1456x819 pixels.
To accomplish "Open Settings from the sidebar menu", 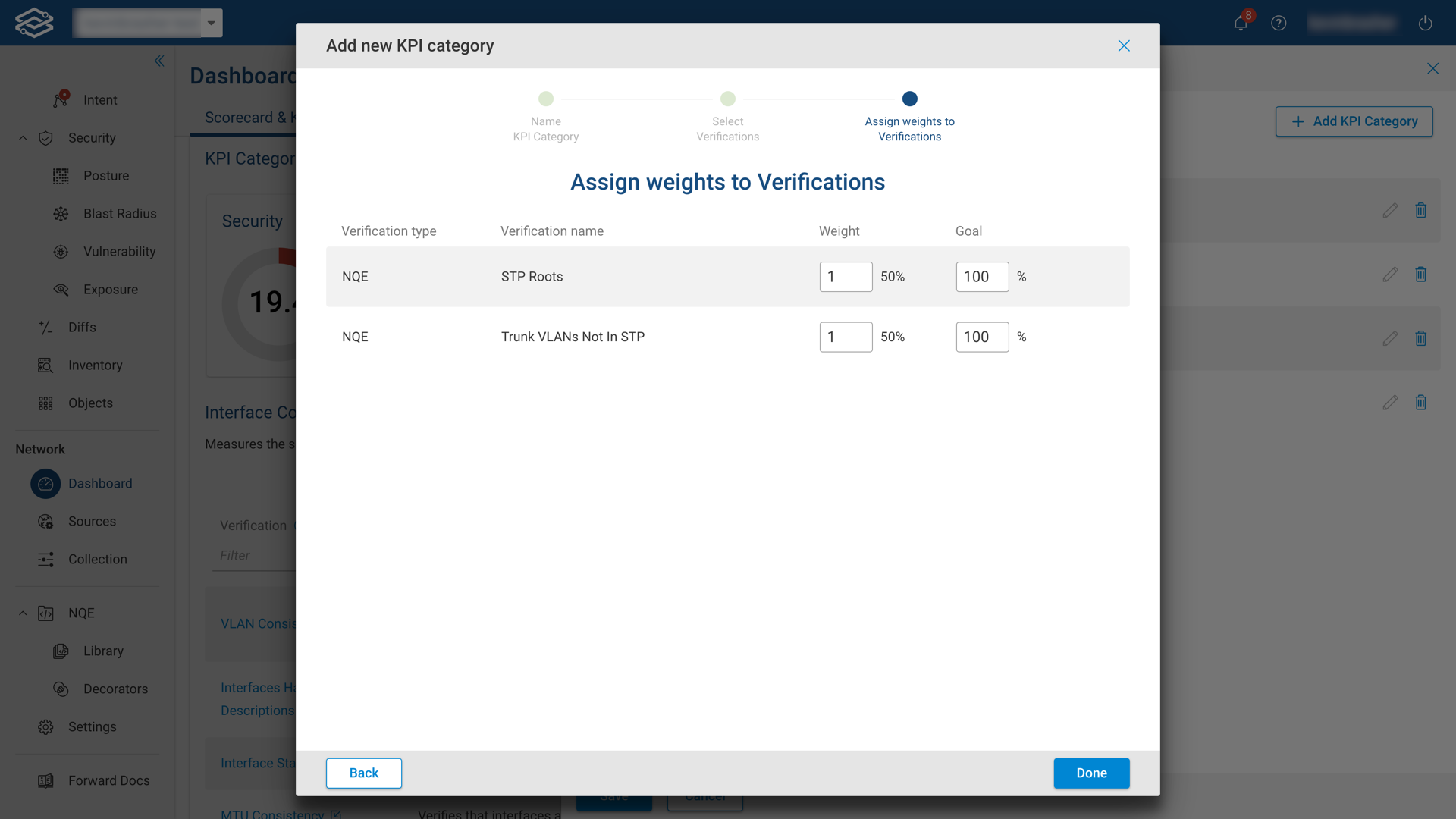I will coord(45,726).
